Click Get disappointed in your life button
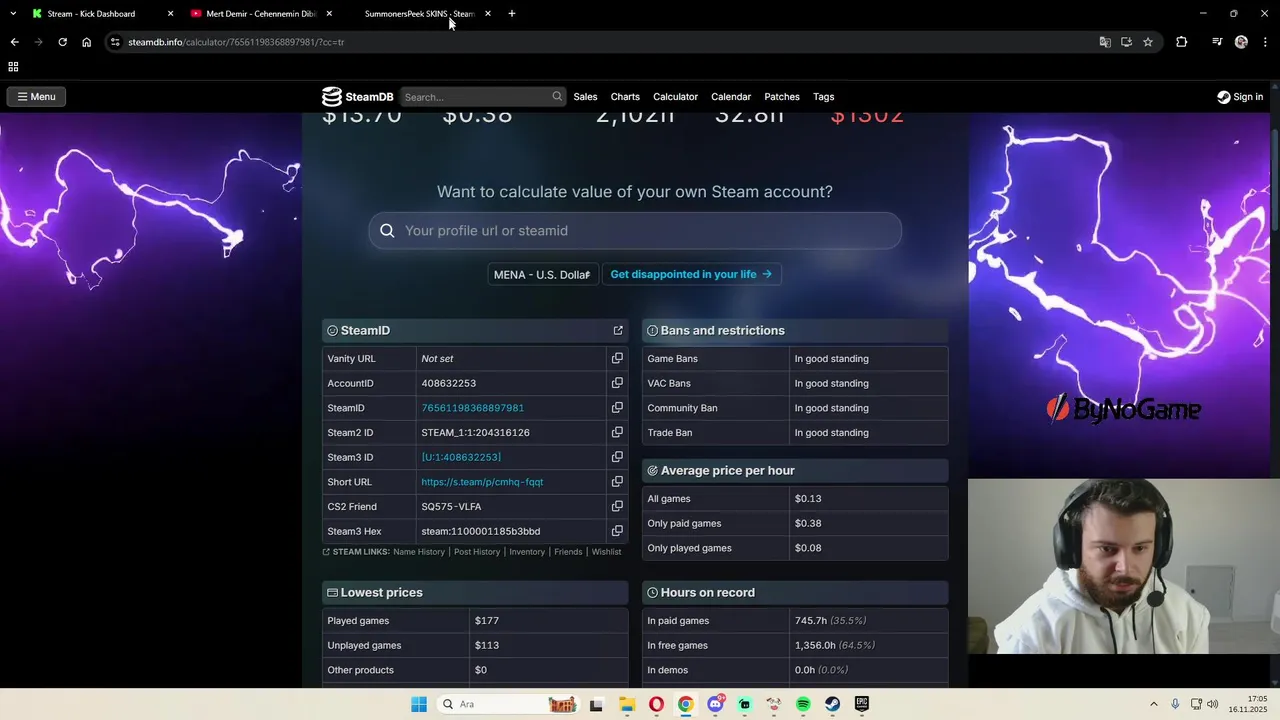The image size is (1280, 720). [x=691, y=274]
